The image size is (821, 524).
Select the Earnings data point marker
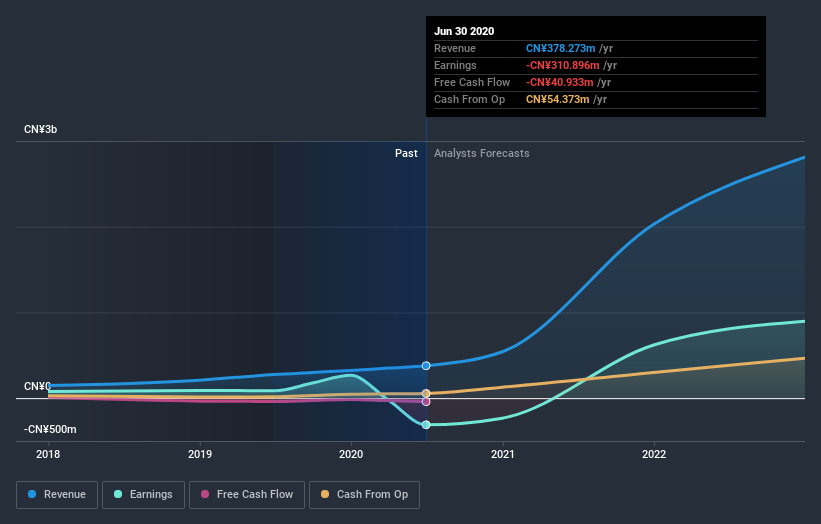(426, 425)
